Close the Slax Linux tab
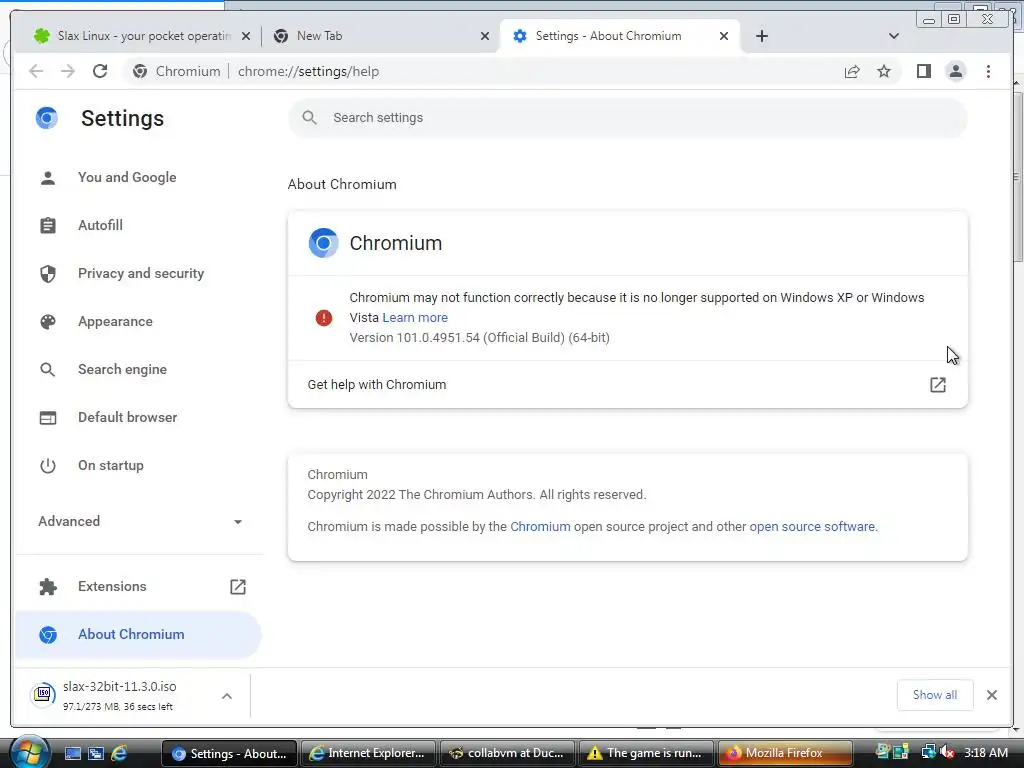 coord(246,36)
